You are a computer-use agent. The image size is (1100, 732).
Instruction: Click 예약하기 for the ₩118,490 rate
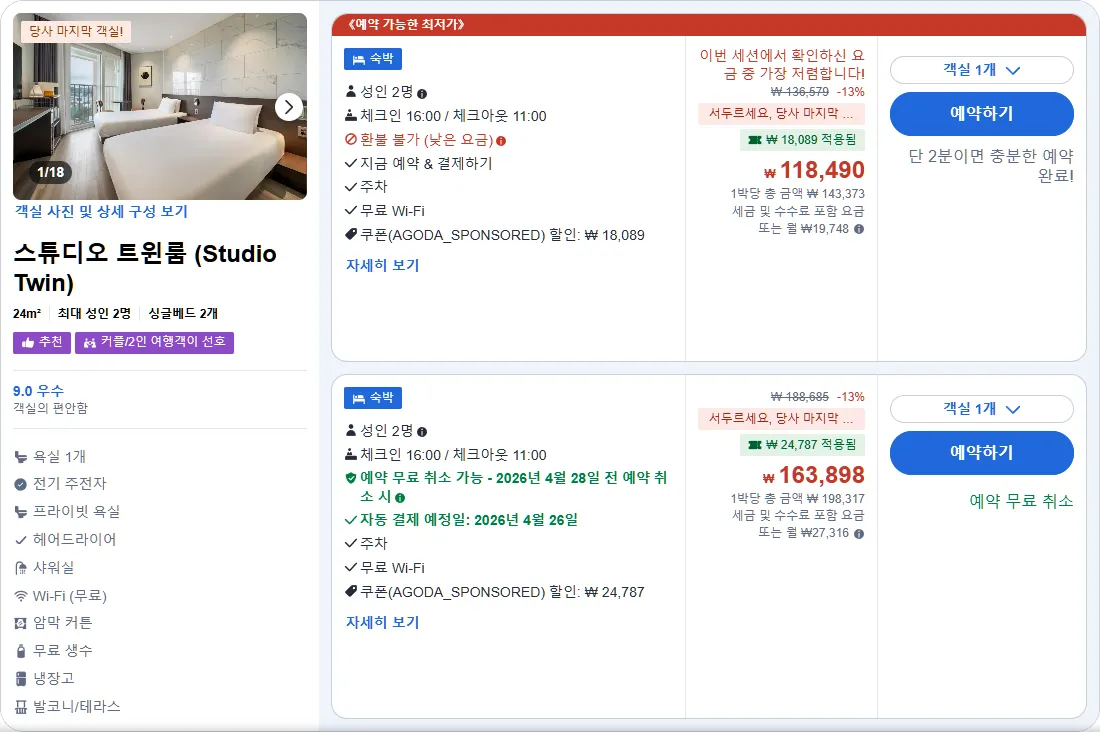coord(981,114)
